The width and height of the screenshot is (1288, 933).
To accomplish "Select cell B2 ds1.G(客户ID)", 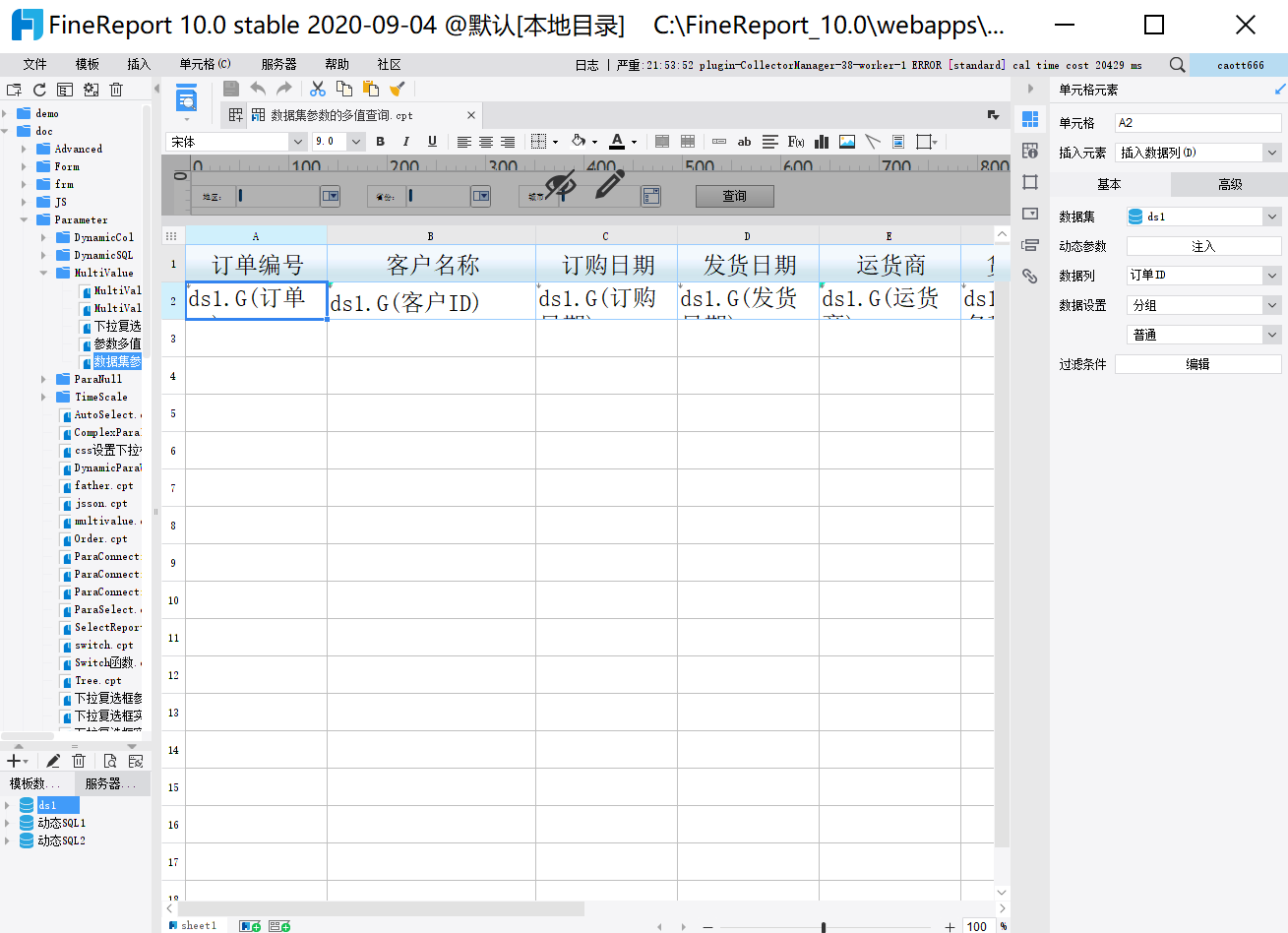I will pyautogui.click(x=431, y=301).
